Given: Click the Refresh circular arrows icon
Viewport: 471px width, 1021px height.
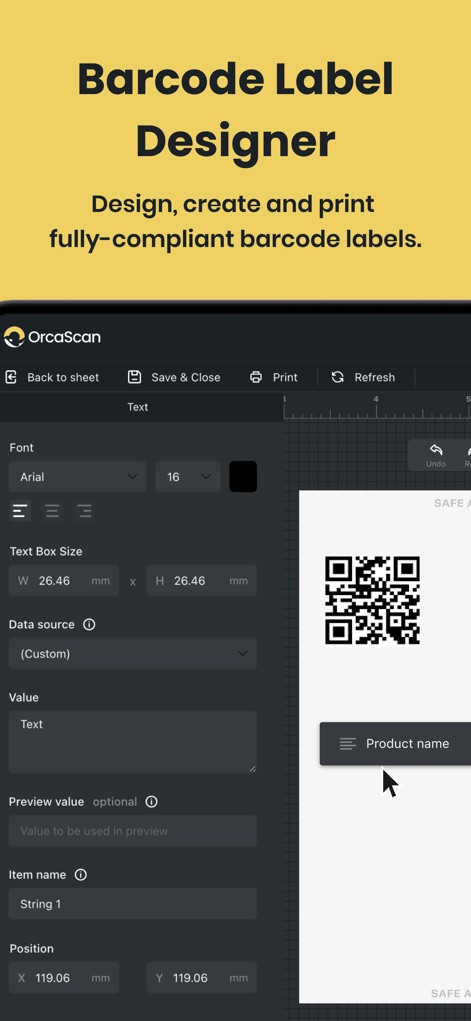Looking at the screenshot, I should [337, 377].
